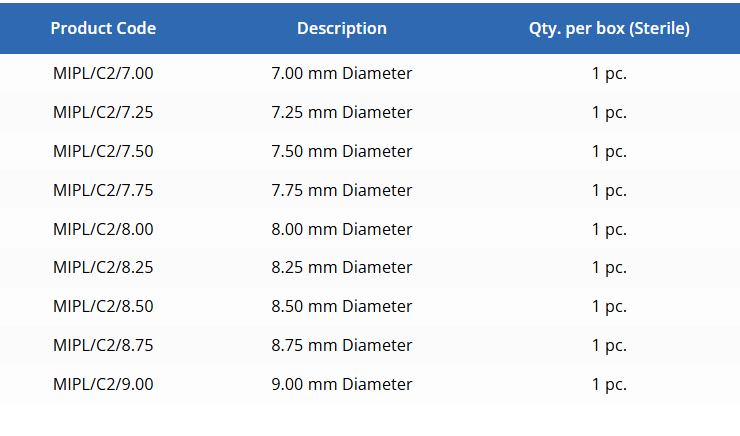Click the 7.00 mm Diameter description
Image resolution: width=740 pixels, height=436 pixels.
click(342, 74)
